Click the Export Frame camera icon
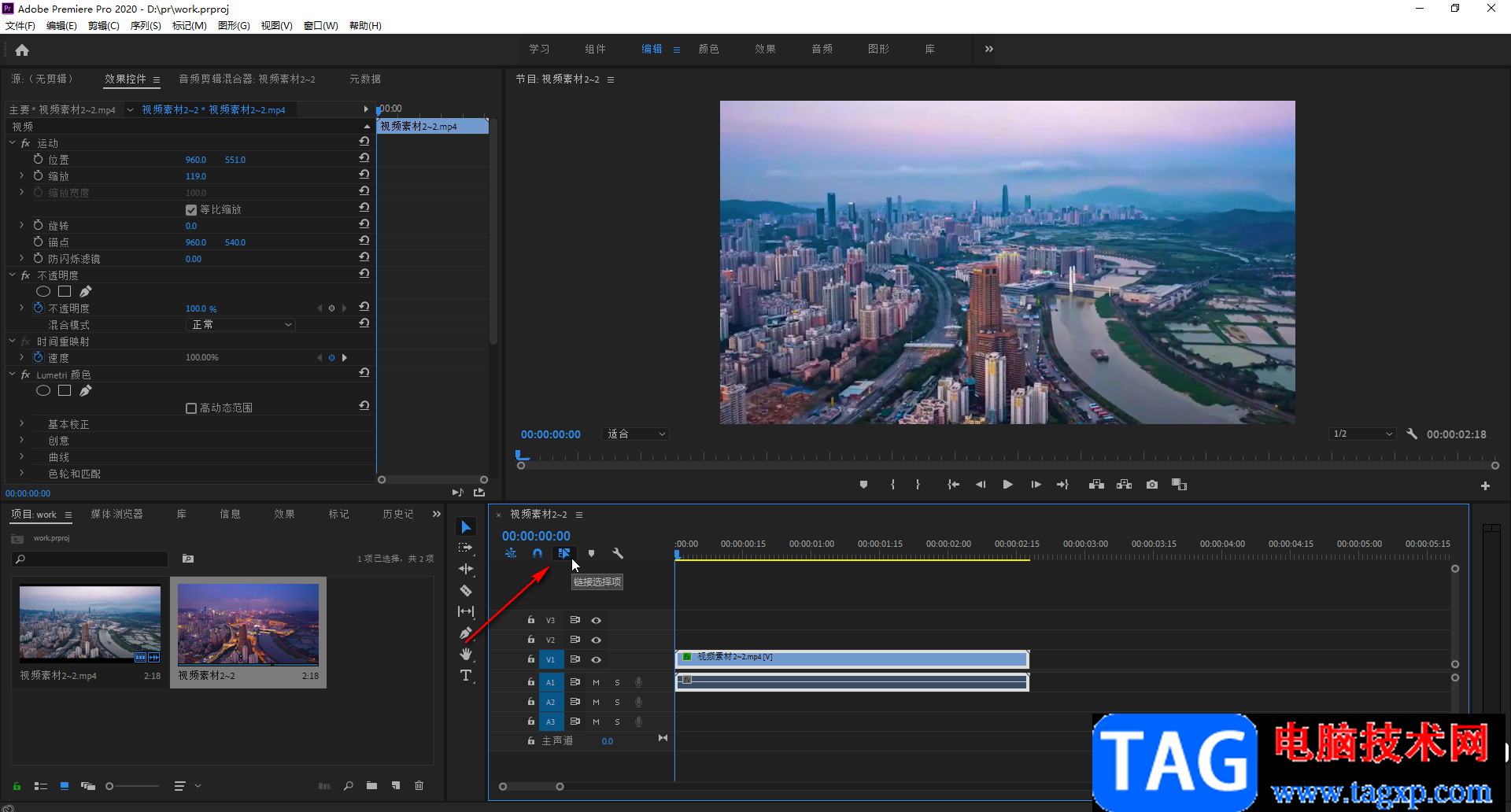This screenshot has height=812, width=1511. coord(1152,485)
